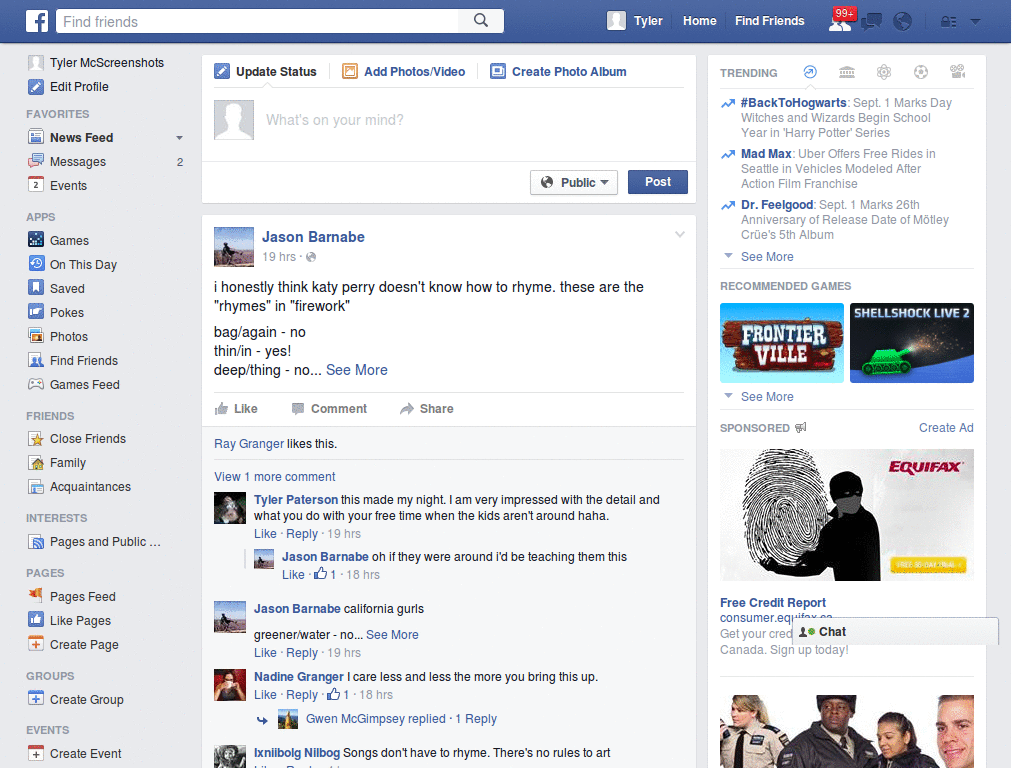Click the Pages Feed flag icon
Viewport: 1024px width, 768px height.
(x=36, y=595)
